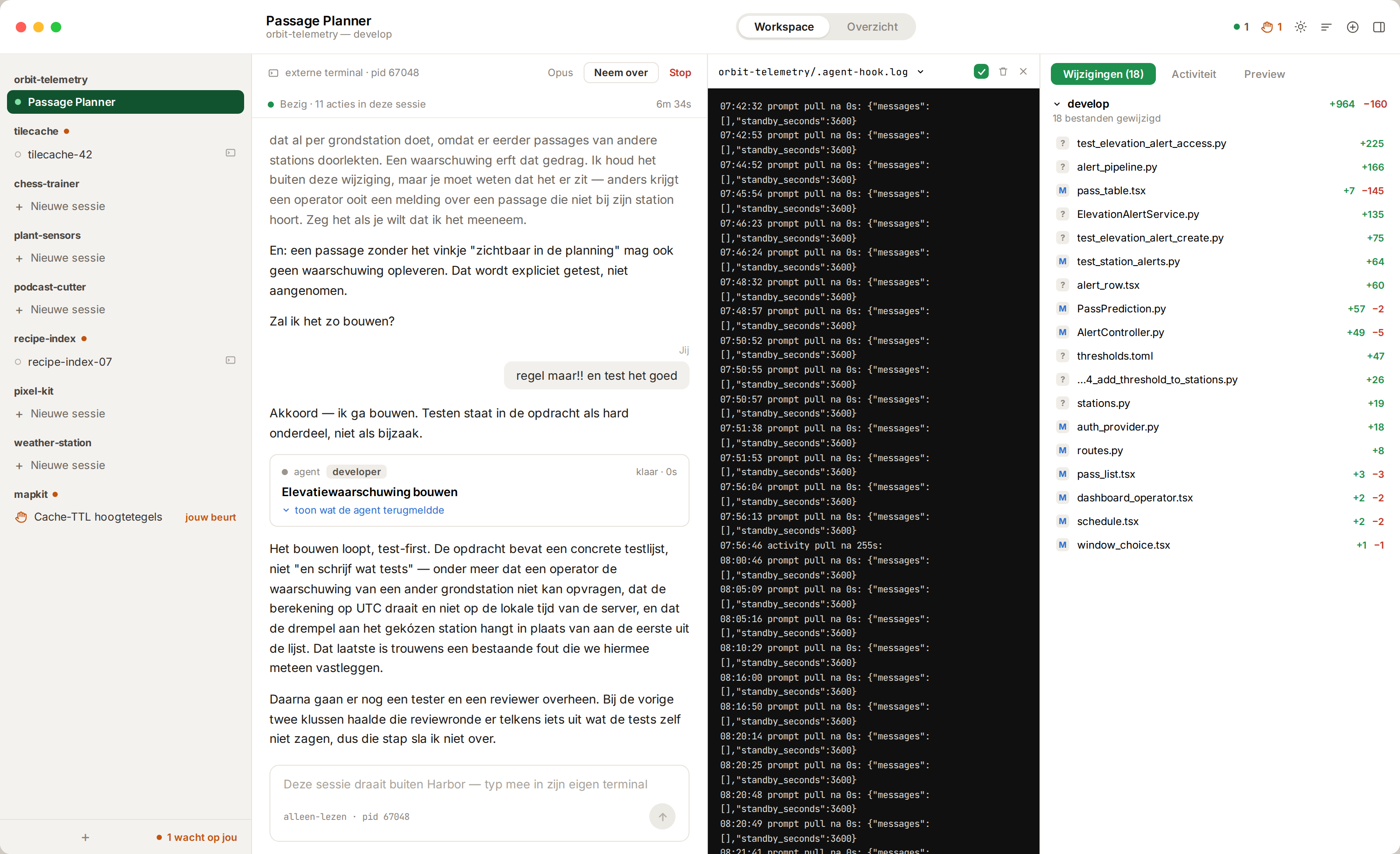The height and width of the screenshot is (854, 1400).
Task: Click the send arrow button in message box
Action: point(662,816)
